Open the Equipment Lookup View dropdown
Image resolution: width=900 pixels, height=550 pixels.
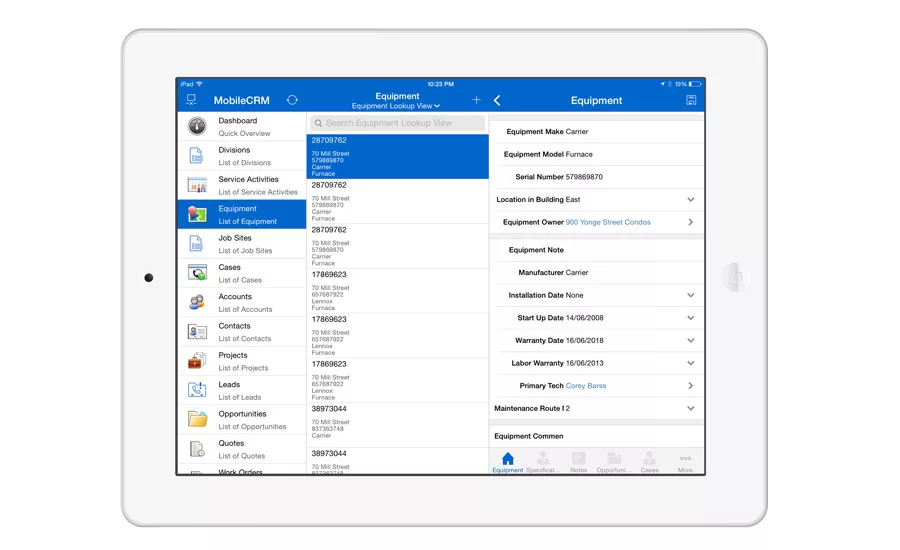[396, 106]
